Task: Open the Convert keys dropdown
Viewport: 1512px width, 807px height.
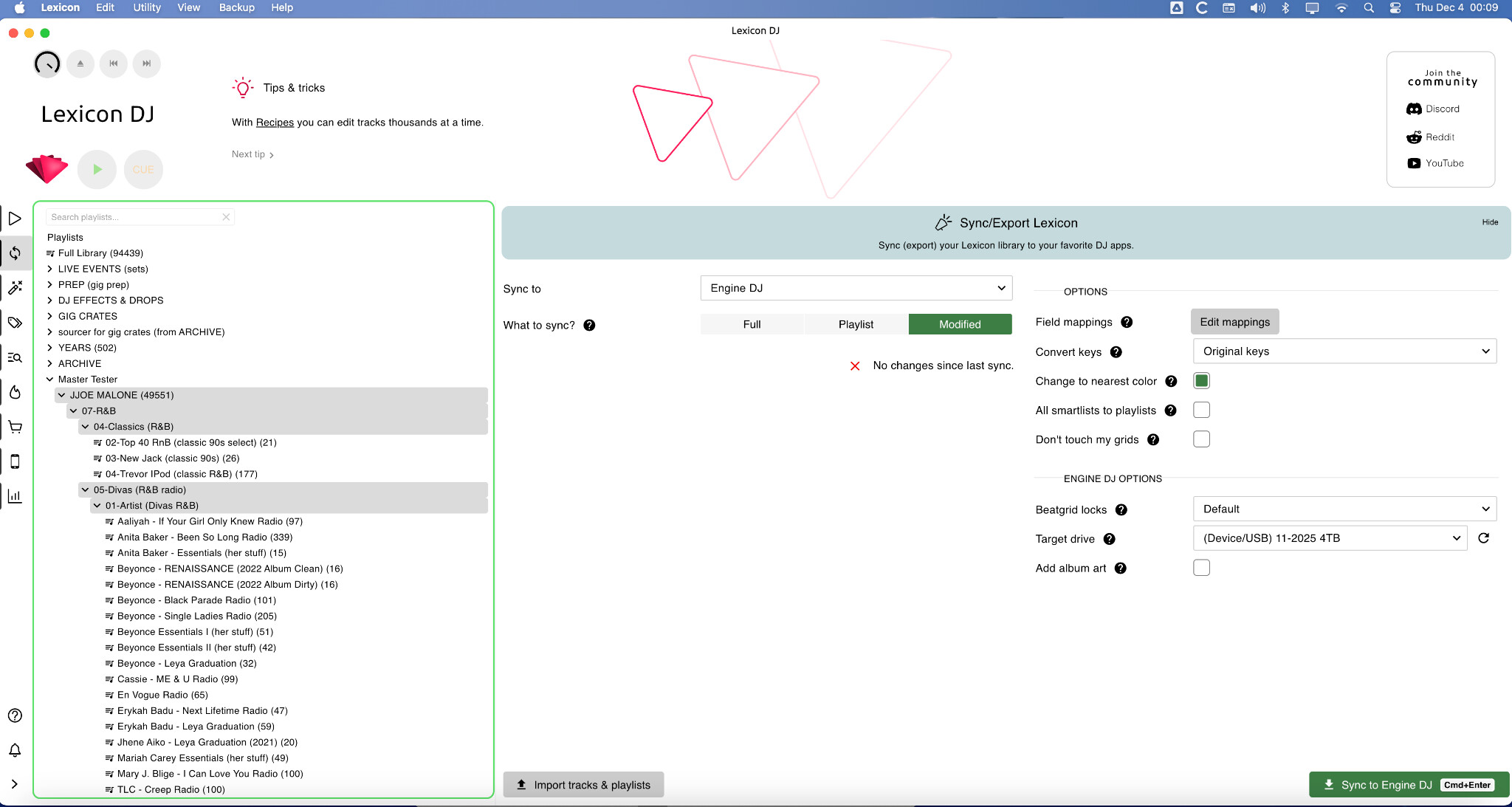Action: [x=1344, y=351]
